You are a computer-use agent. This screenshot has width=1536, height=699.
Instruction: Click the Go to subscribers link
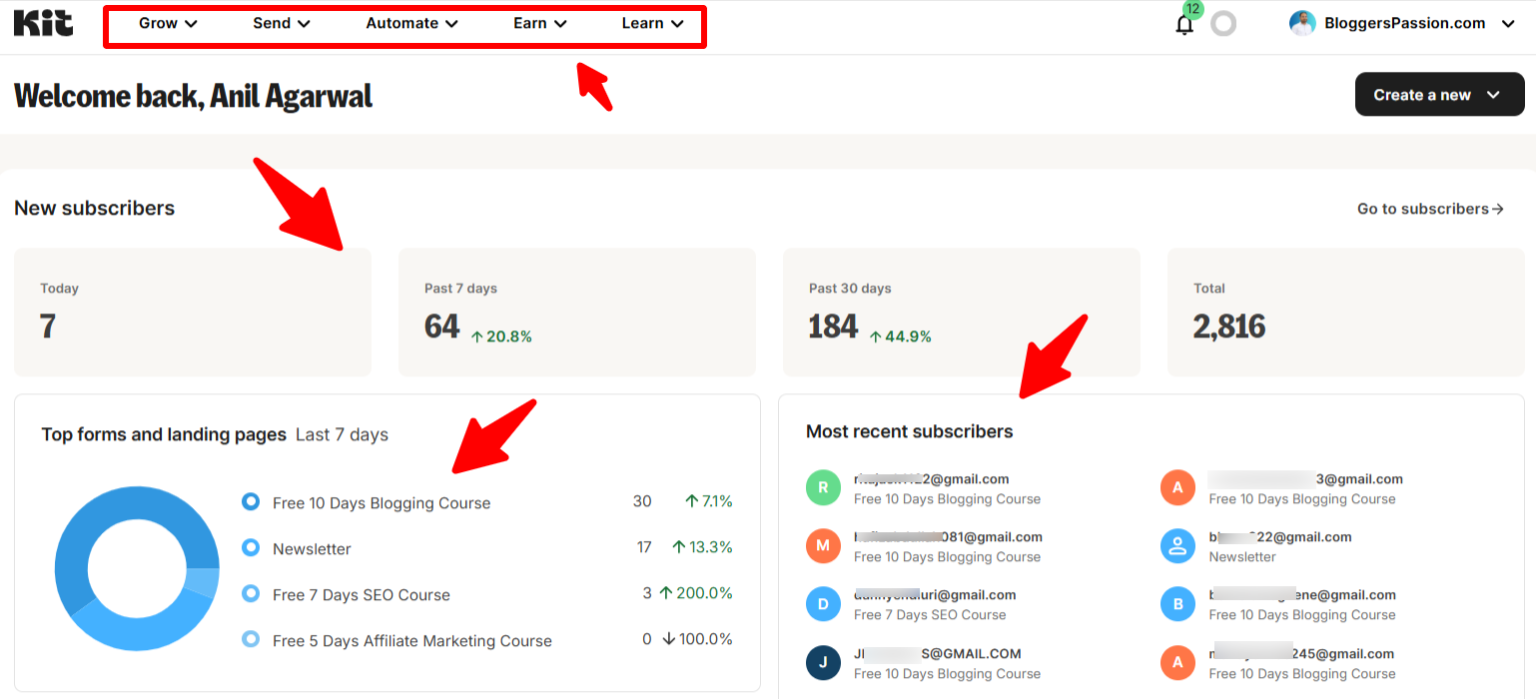click(1429, 208)
